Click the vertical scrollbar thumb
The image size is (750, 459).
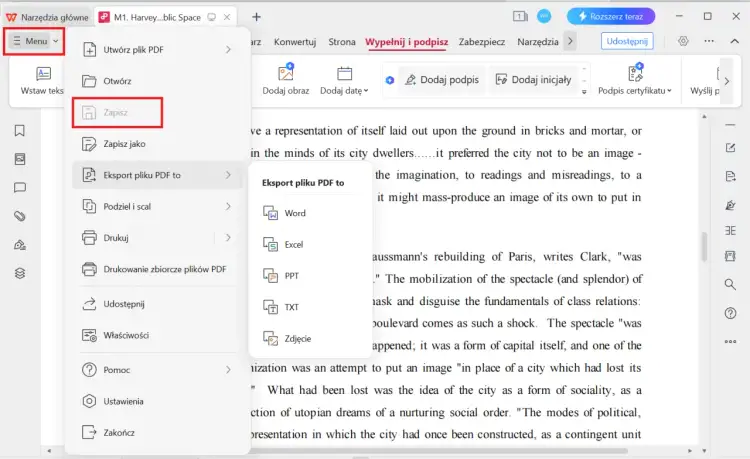coord(704,247)
